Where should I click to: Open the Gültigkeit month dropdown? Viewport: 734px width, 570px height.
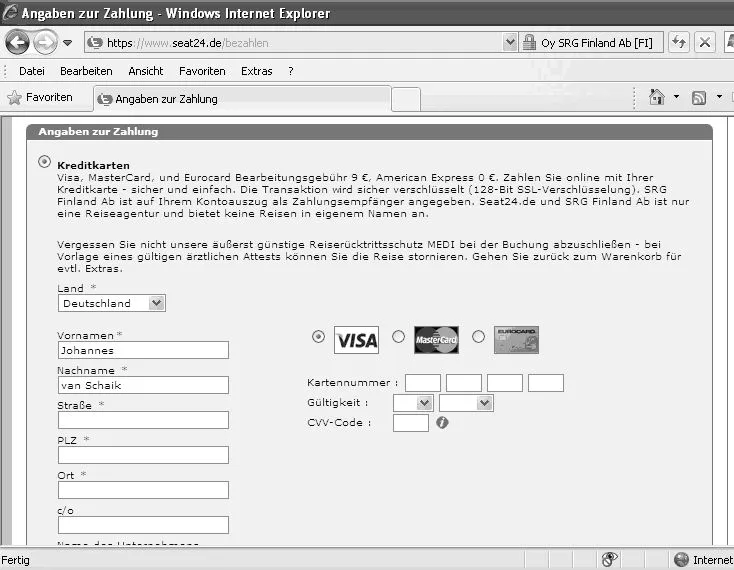(413, 403)
